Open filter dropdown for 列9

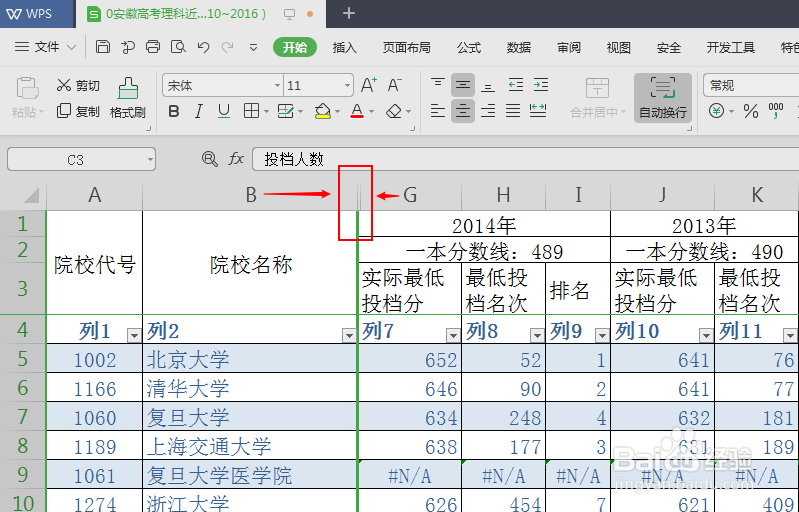[602, 335]
